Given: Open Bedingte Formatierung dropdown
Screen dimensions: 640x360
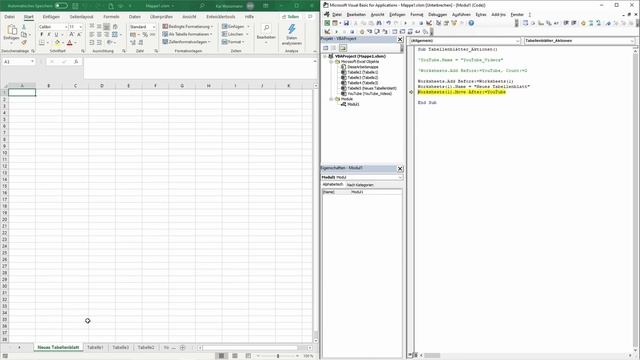Looking at the screenshot, I should (188, 27).
